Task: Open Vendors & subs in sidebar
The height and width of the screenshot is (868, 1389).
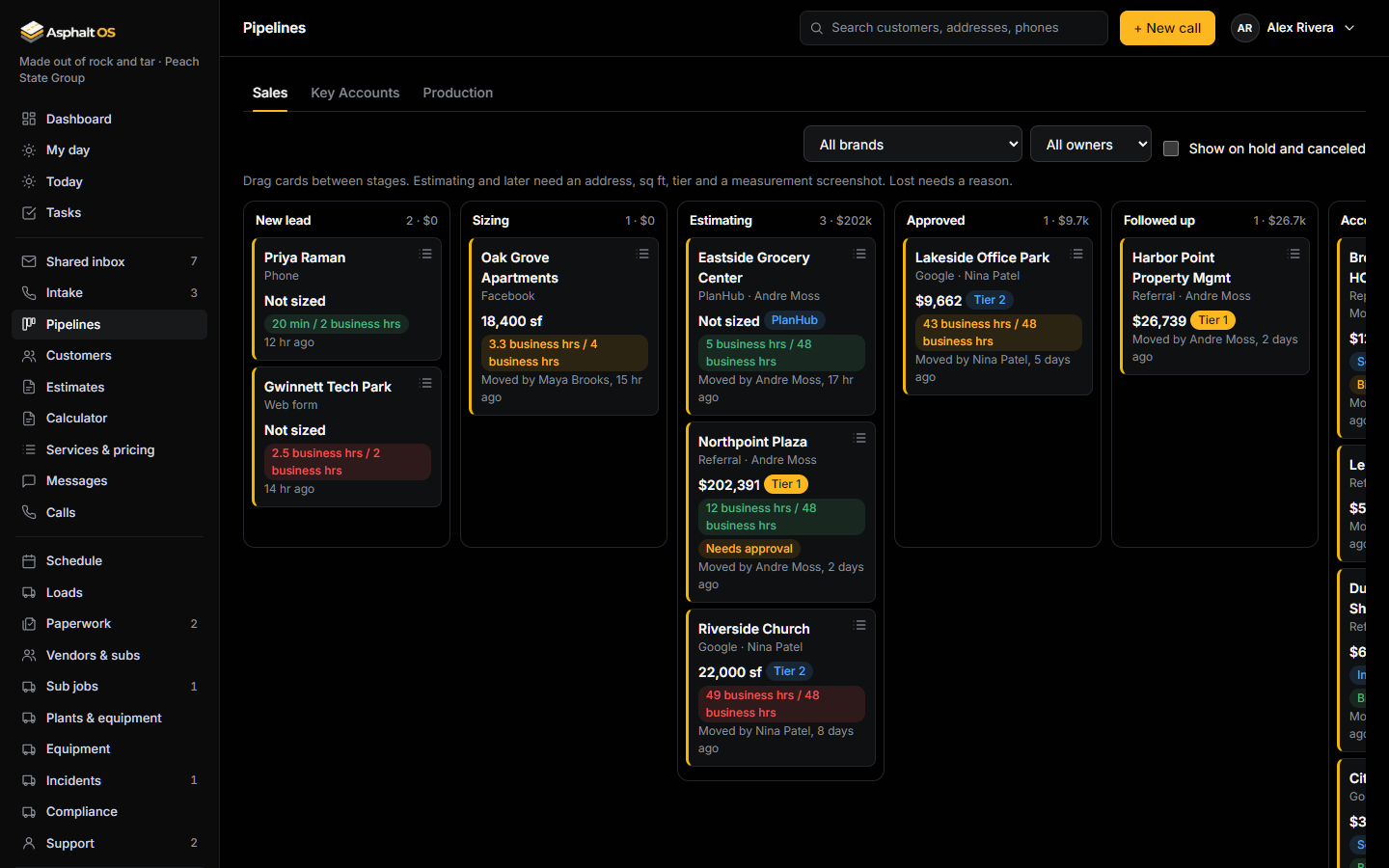Action: coord(109,655)
